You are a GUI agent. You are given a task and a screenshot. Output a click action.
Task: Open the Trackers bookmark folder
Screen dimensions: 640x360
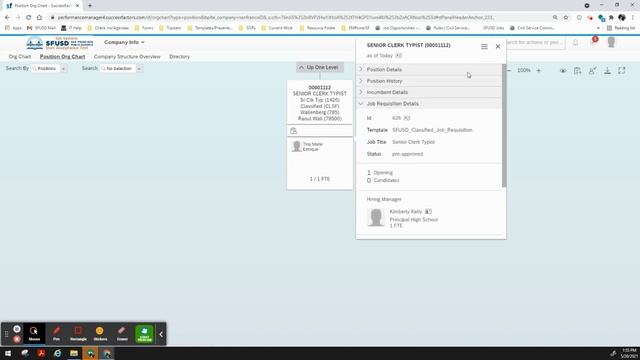[x=170, y=28]
